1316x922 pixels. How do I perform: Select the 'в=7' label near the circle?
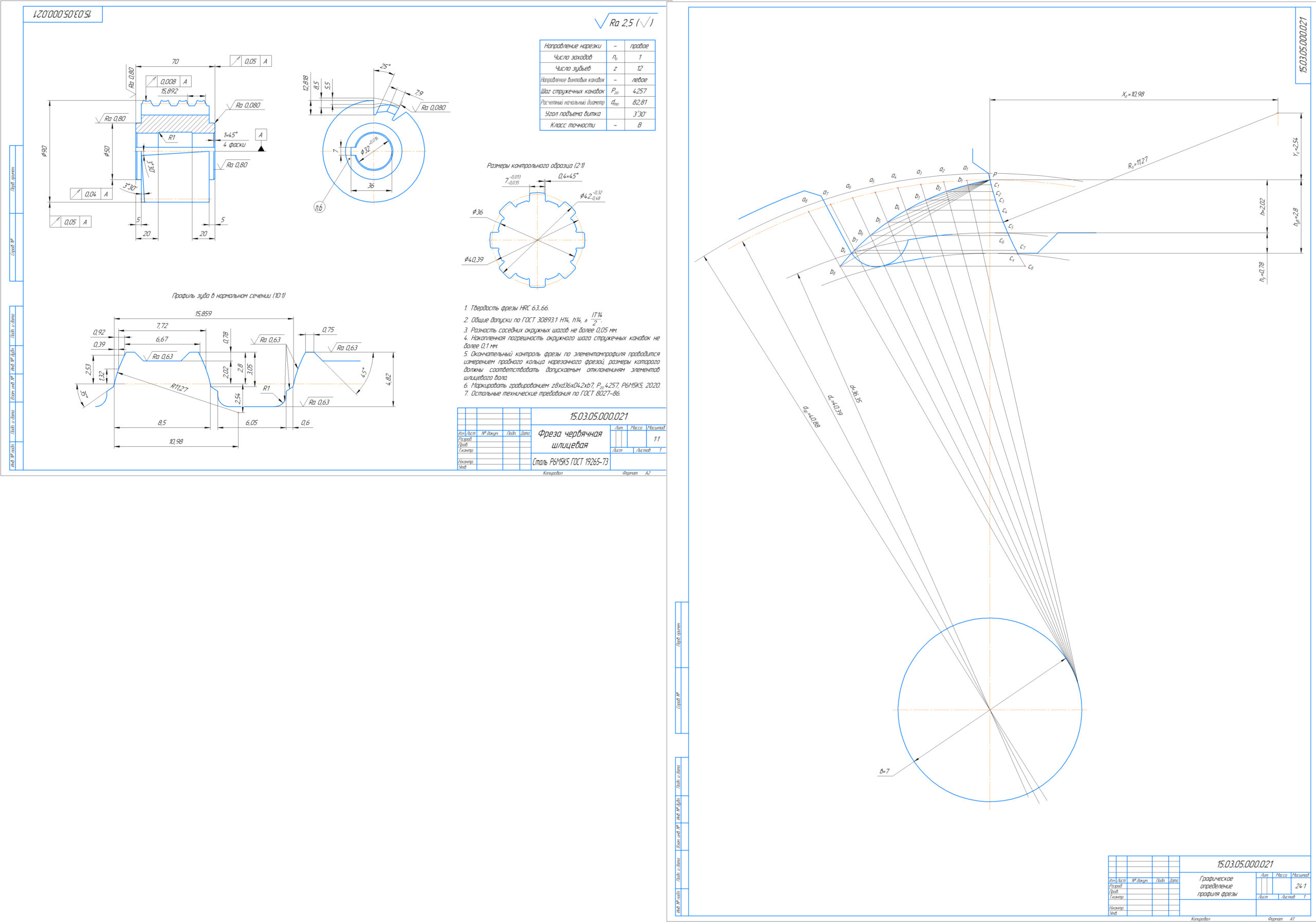pyautogui.click(x=884, y=771)
